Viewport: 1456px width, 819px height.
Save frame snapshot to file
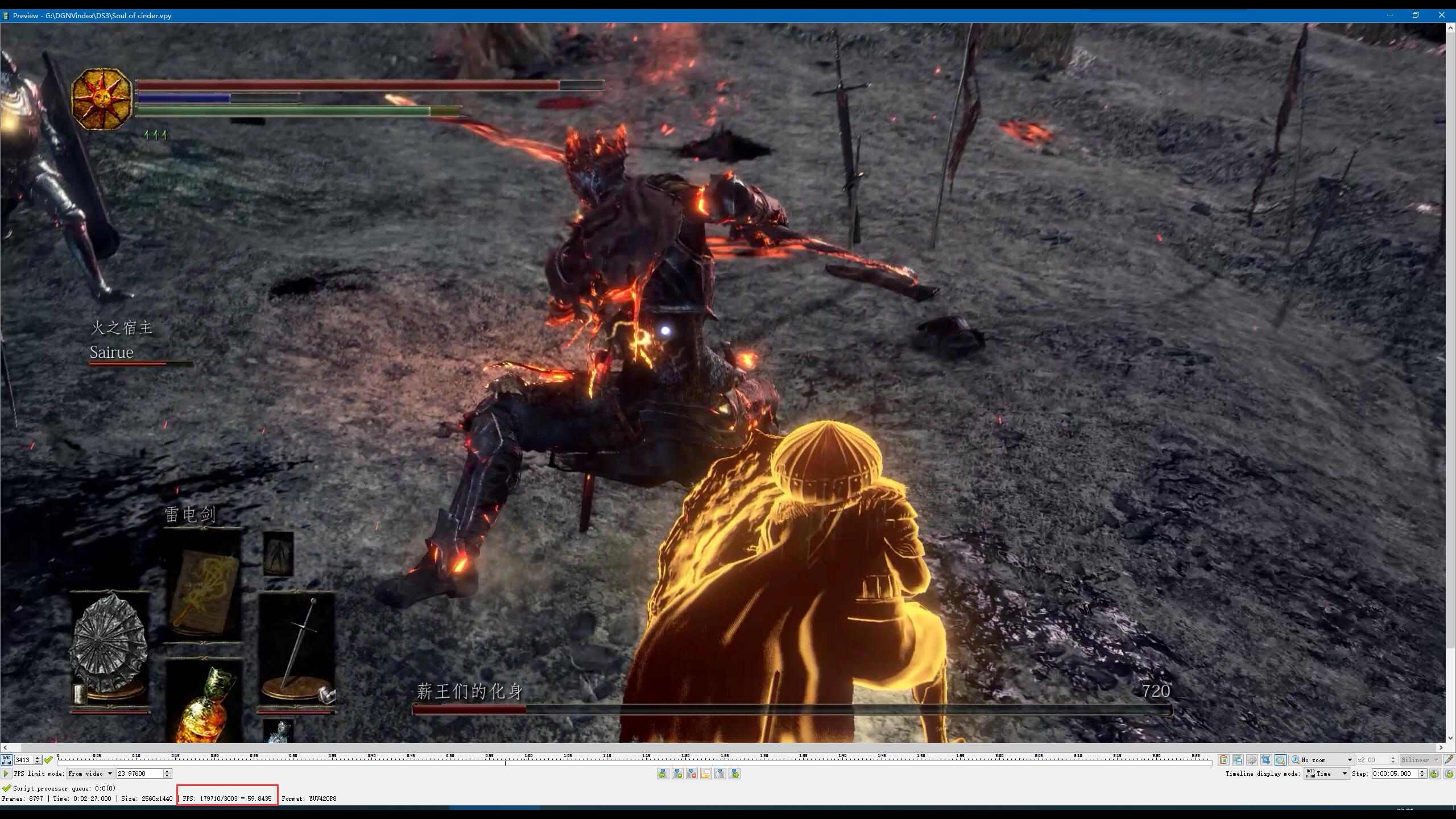click(x=1238, y=760)
